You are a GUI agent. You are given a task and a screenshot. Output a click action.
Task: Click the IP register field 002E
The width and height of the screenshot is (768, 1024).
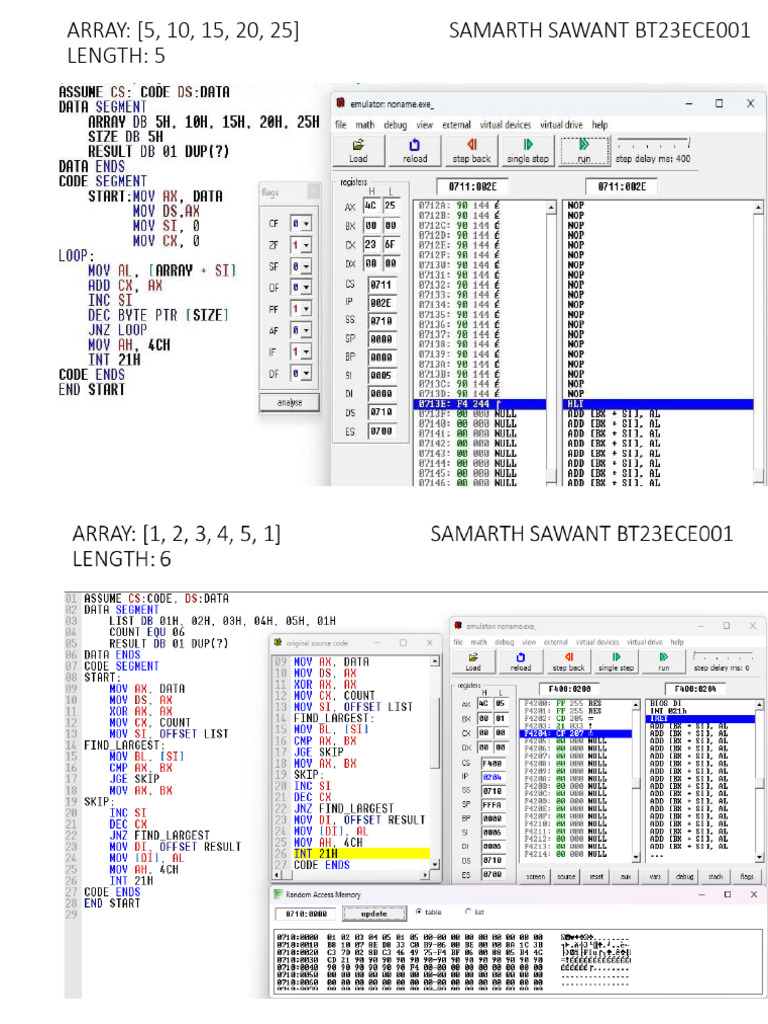point(381,302)
